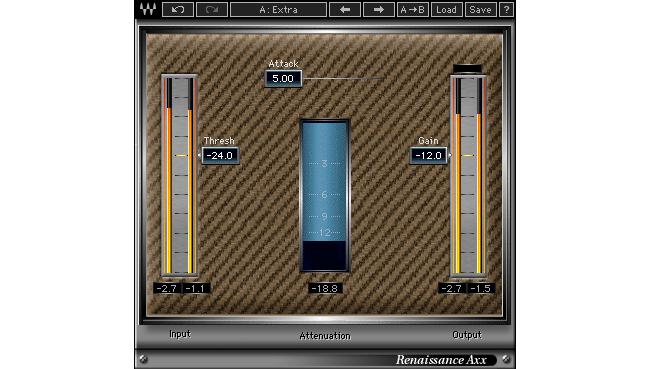Click the Attack label
Viewport: 650px width, 369px height.
pyautogui.click(x=283, y=64)
